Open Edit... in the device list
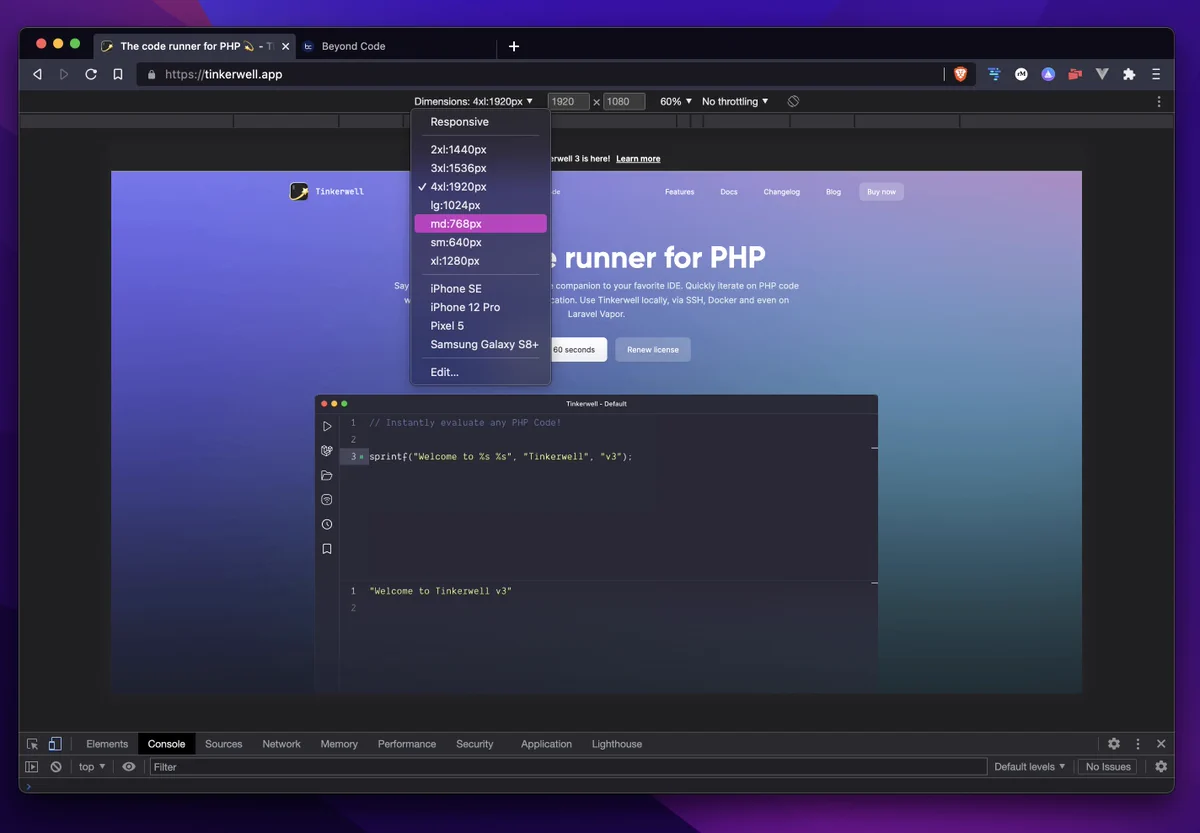The width and height of the screenshot is (1200, 833). (481, 372)
